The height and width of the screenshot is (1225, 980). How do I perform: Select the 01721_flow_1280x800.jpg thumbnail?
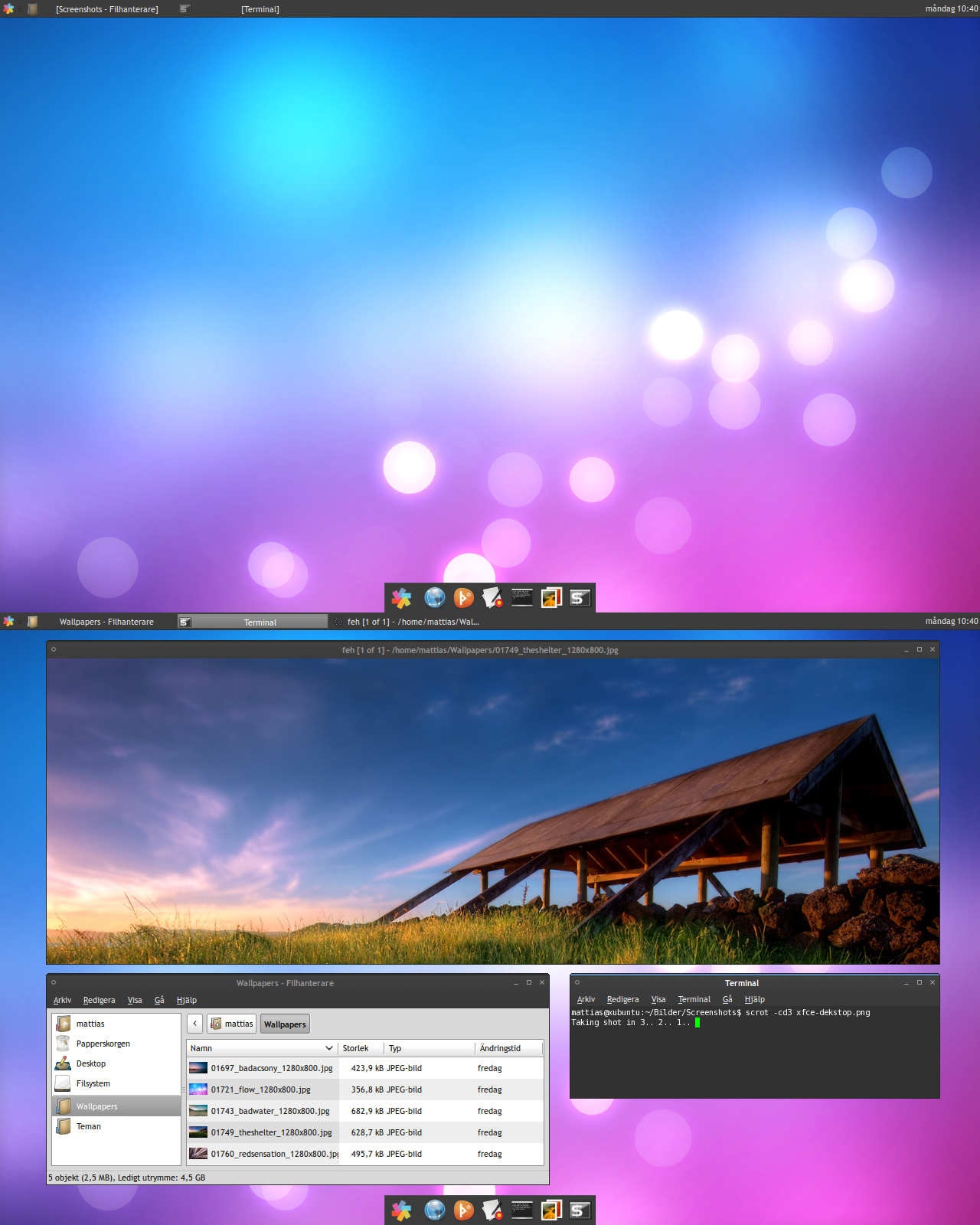198,1089
